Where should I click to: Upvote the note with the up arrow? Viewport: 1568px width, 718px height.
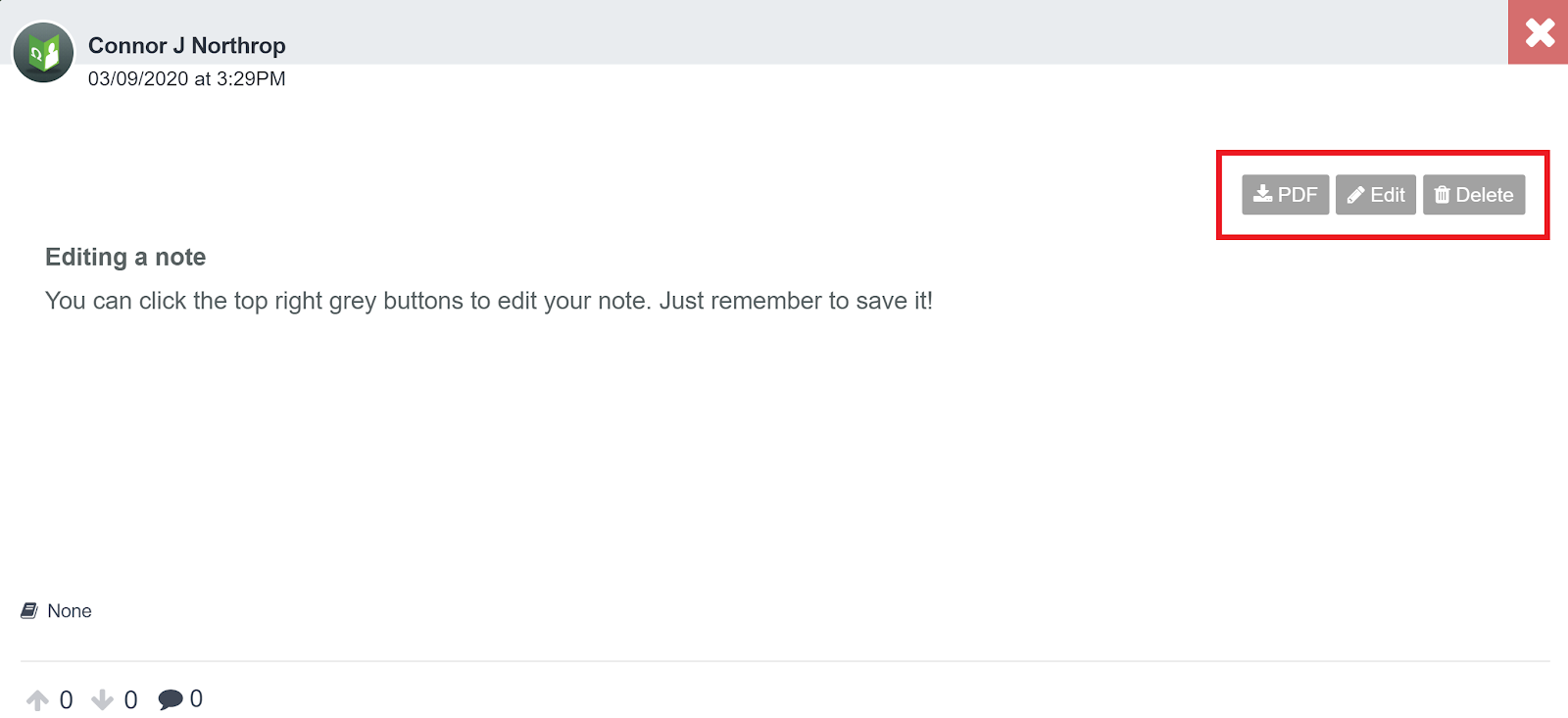37,700
